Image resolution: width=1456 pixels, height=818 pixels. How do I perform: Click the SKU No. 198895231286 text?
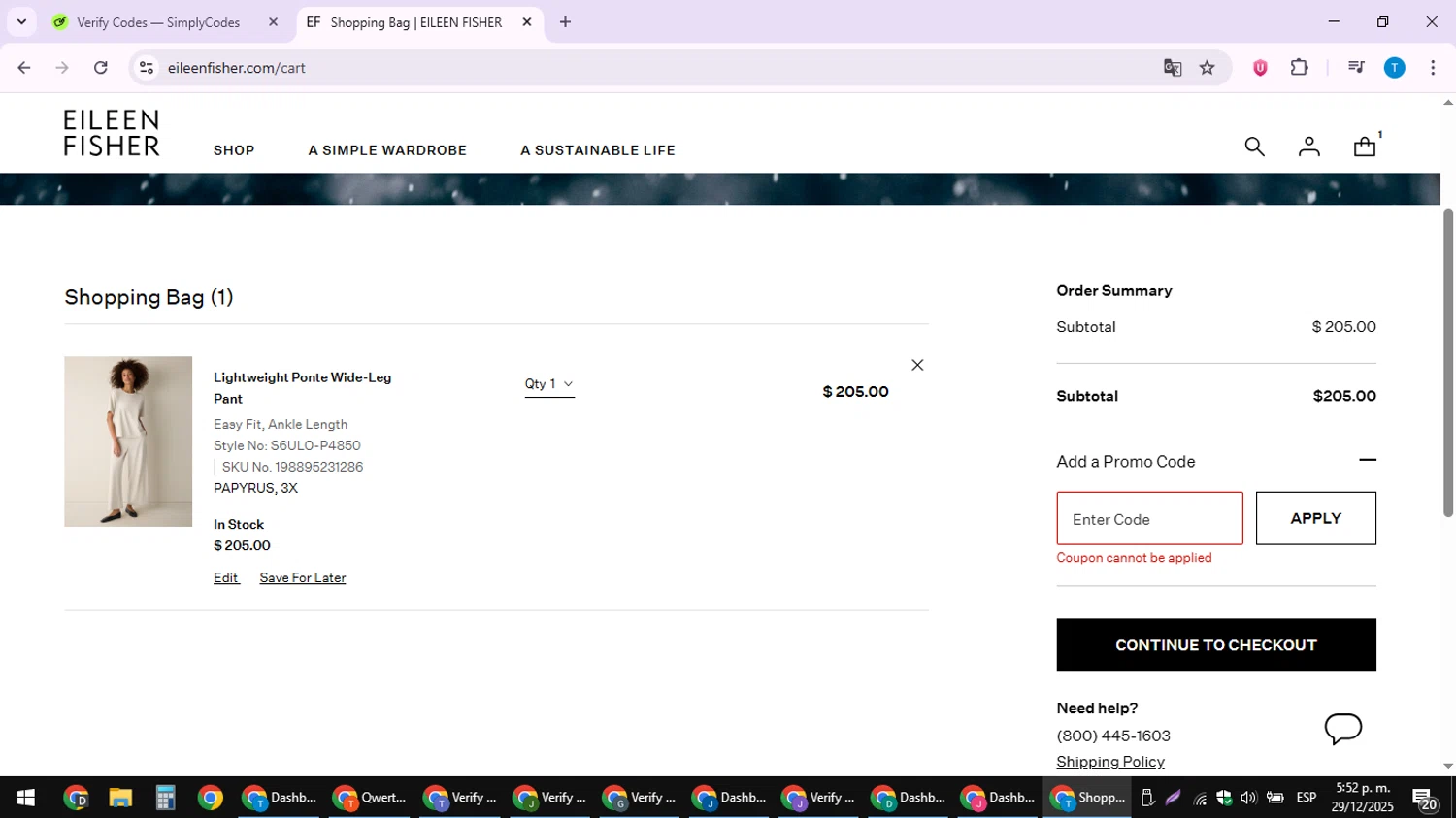292,468
